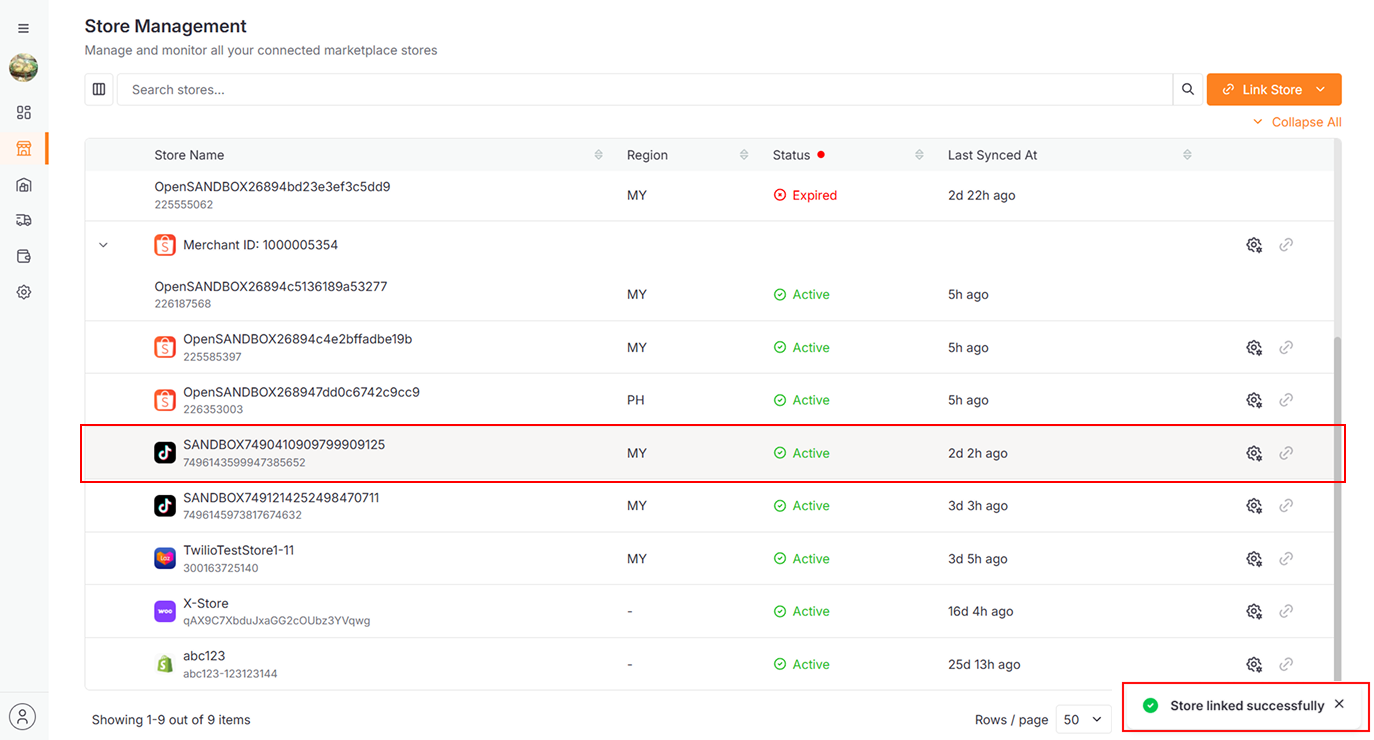Open settings gear for X-Store row
The image size is (1374, 740).
[1253, 611]
